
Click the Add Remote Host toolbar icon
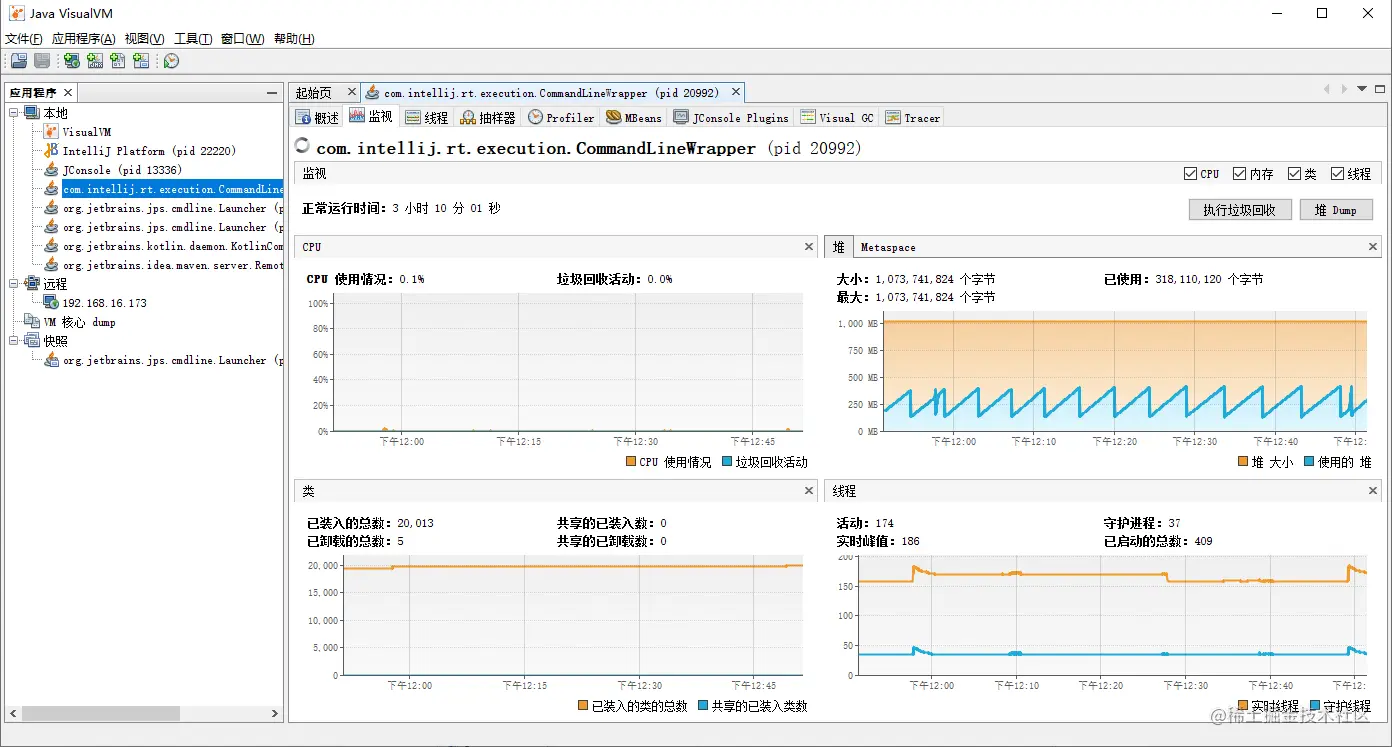72,61
